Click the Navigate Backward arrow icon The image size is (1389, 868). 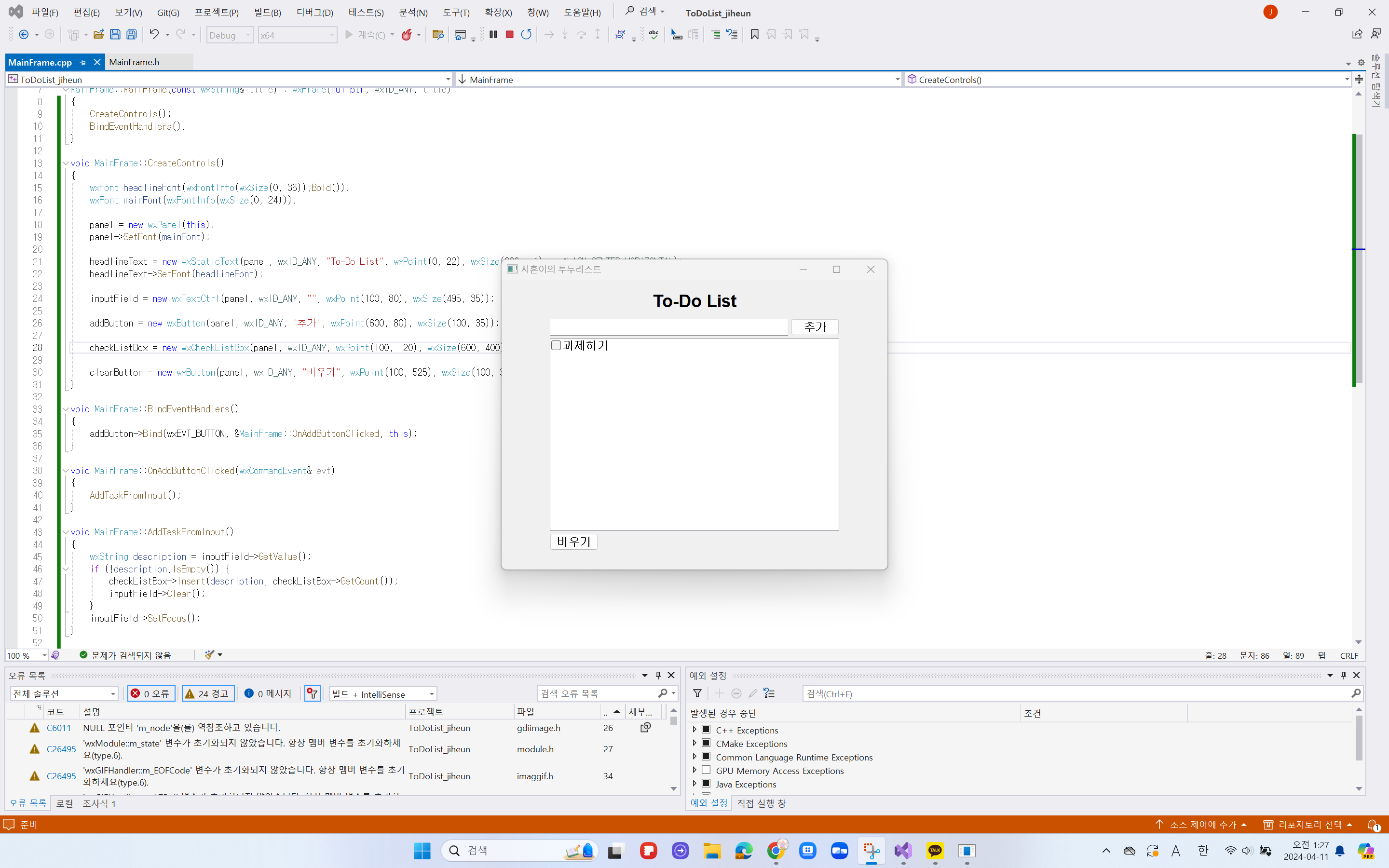[x=24, y=34]
